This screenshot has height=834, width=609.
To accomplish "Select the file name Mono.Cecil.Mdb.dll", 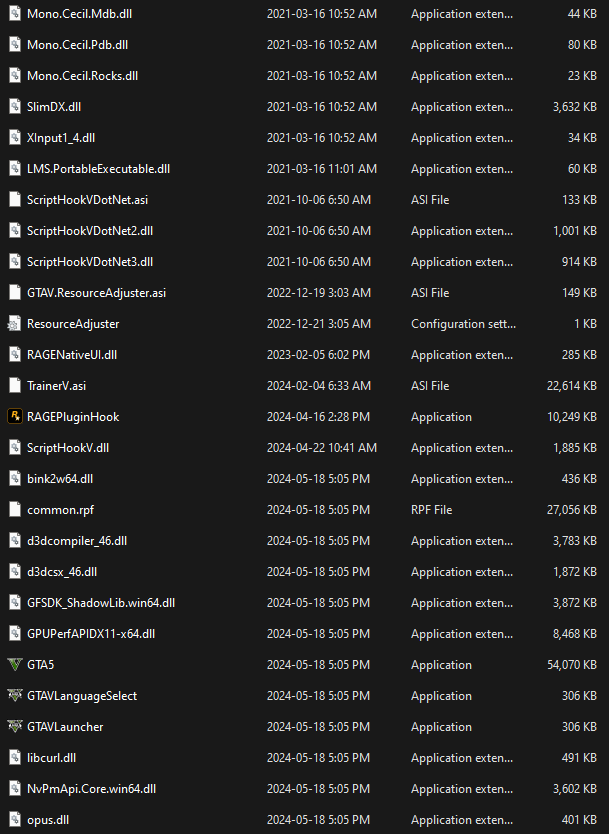I will [79, 14].
